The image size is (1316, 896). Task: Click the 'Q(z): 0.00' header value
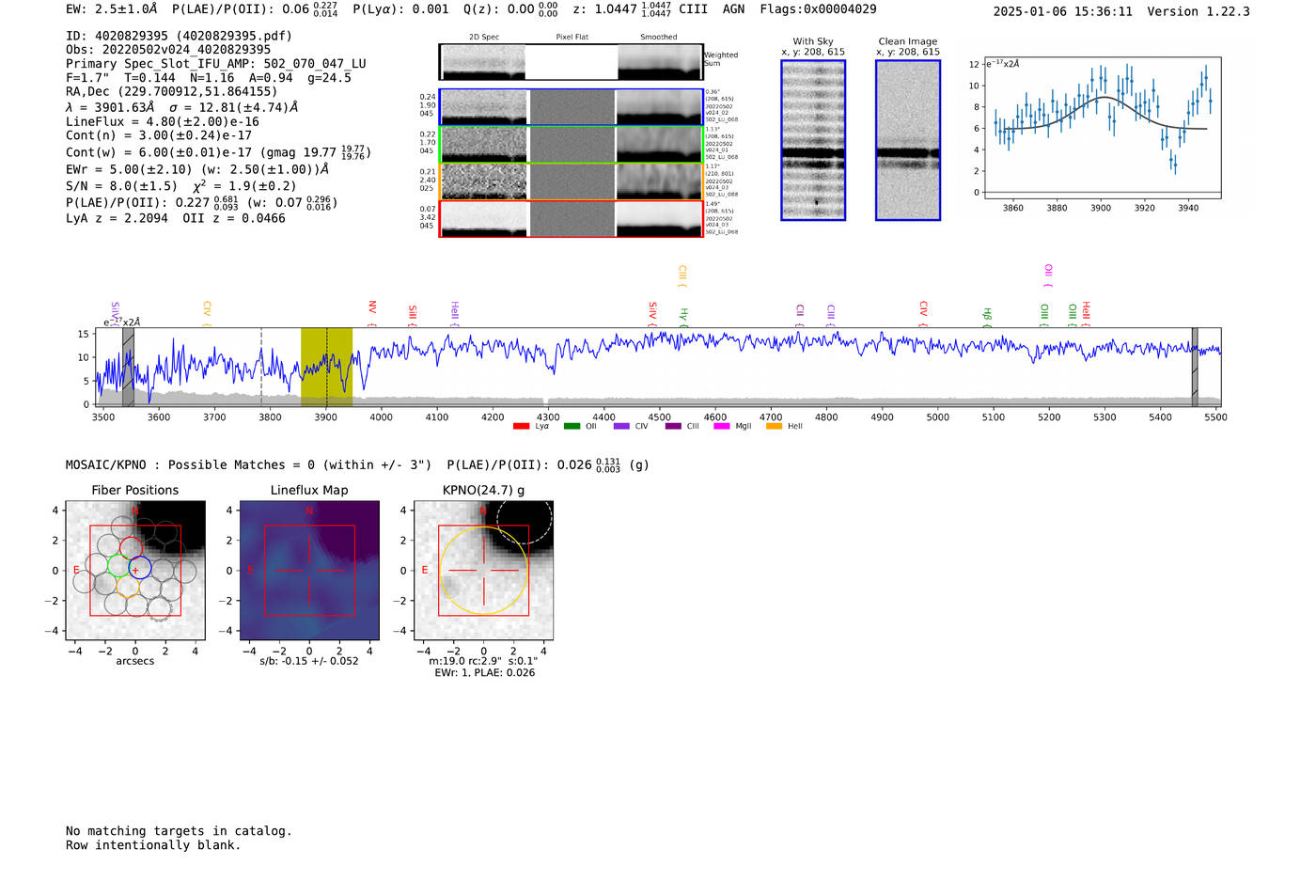[510, 9]
